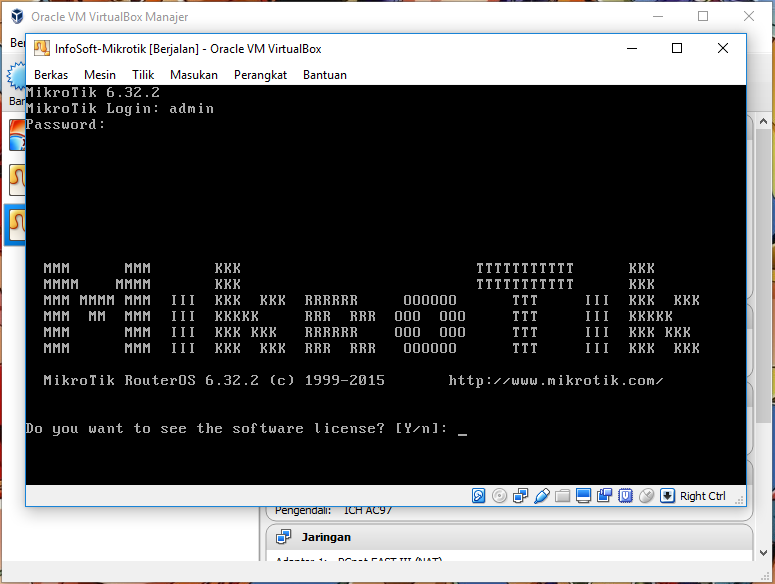Click the VM window title bar icon
The height and width of the screenshot is (584, 775).
coord(42,48)
